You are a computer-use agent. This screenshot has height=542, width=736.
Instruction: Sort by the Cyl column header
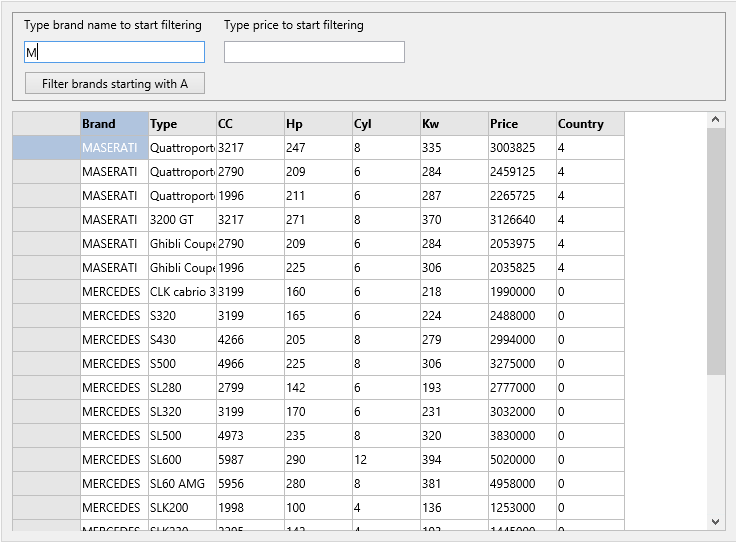pos(387,124)
